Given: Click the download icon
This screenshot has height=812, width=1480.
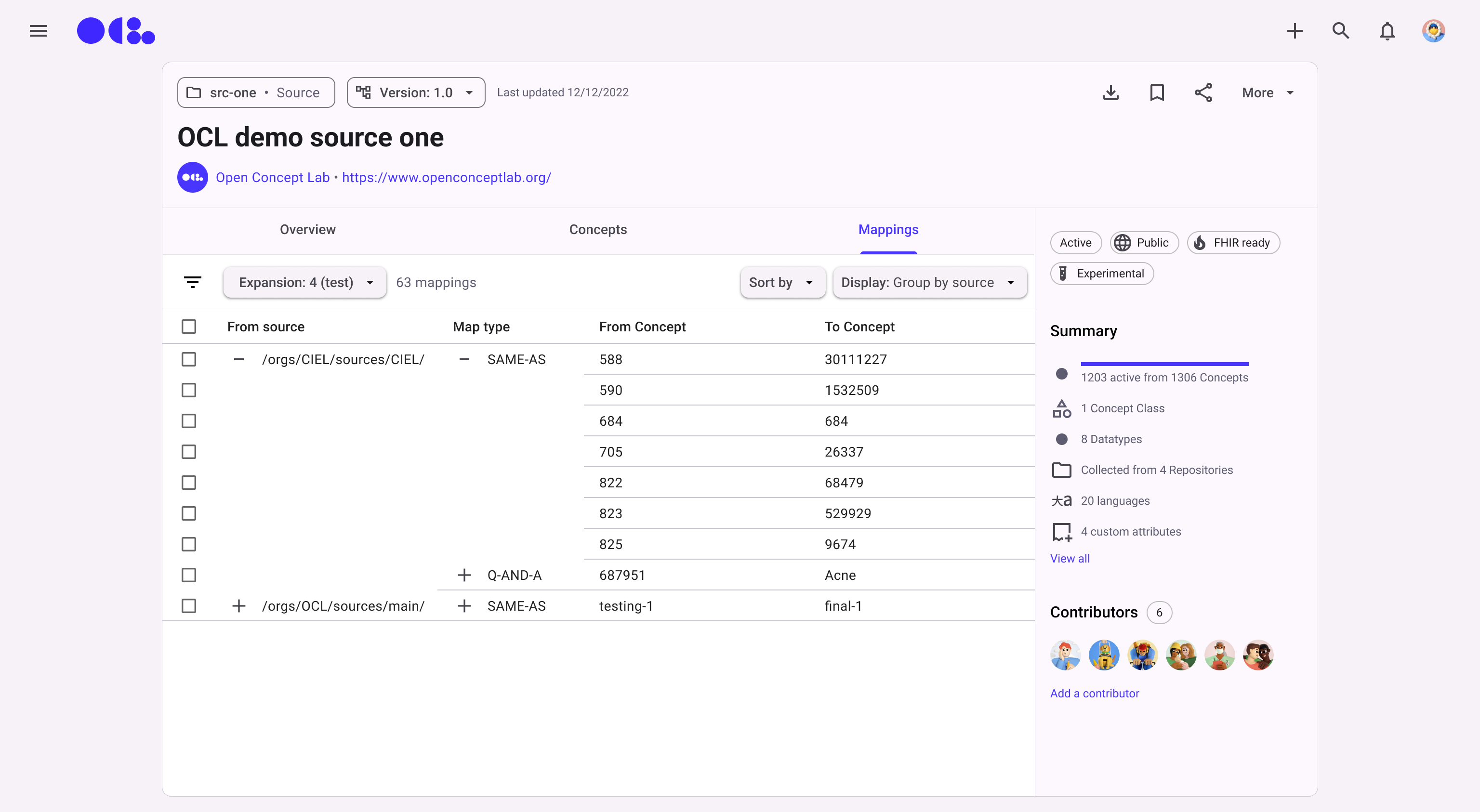Looking at the screenshot, I should (1110, 92).
